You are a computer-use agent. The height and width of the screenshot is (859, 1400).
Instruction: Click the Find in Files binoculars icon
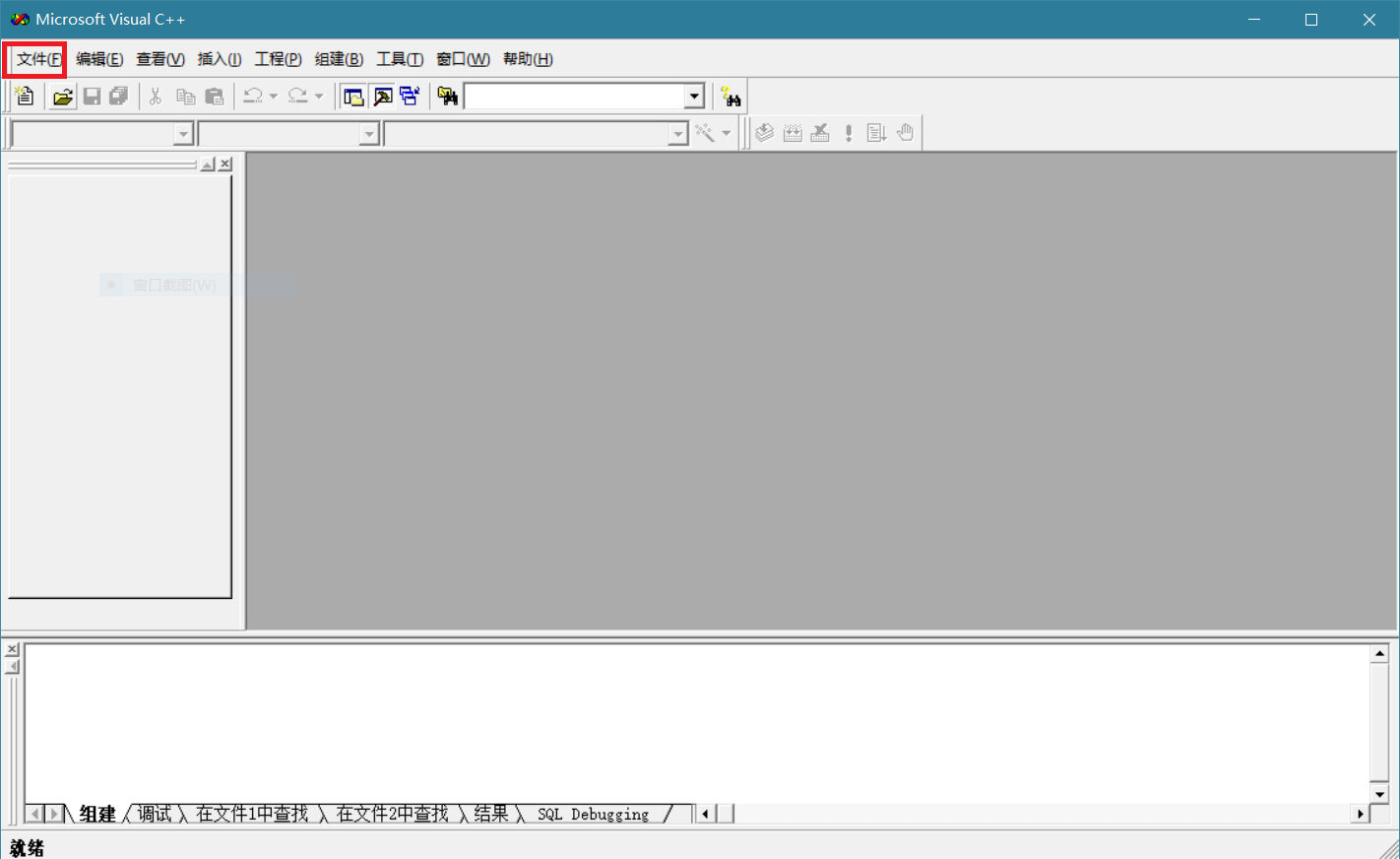click(x=448, y=96)
